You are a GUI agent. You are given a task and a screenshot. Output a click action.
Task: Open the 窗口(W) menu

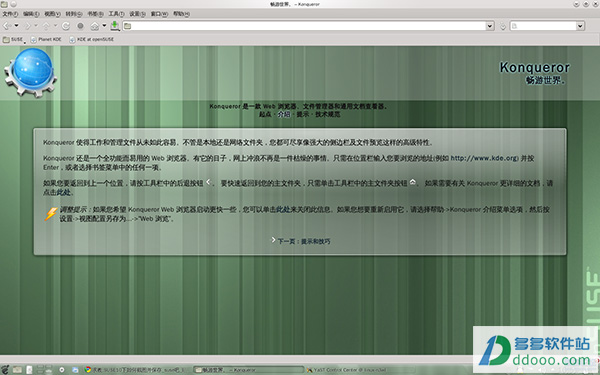pyautogui.click(x=159, y=14)
